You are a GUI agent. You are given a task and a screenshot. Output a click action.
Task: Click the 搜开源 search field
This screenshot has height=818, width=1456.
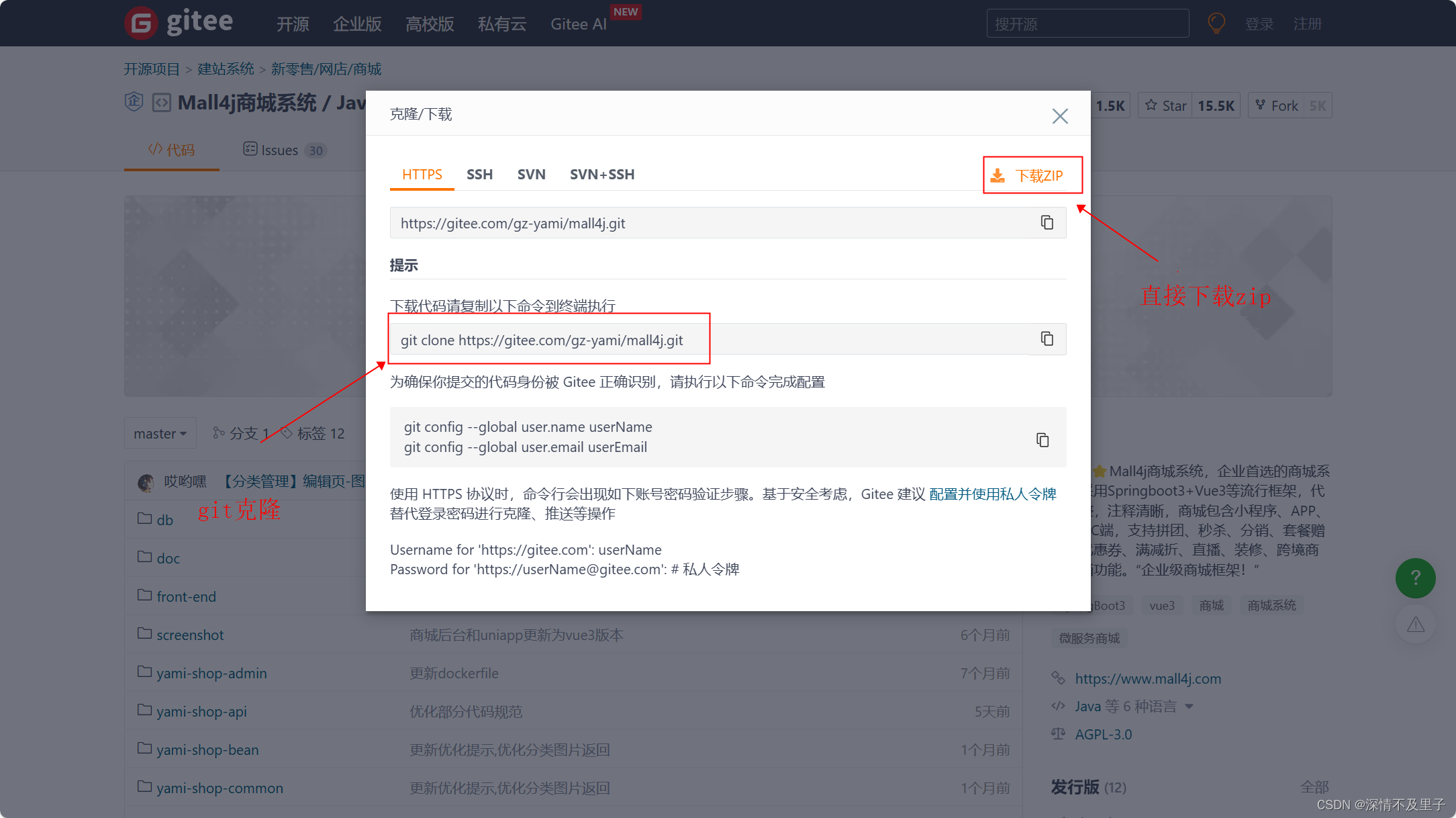click(1087, 24)
